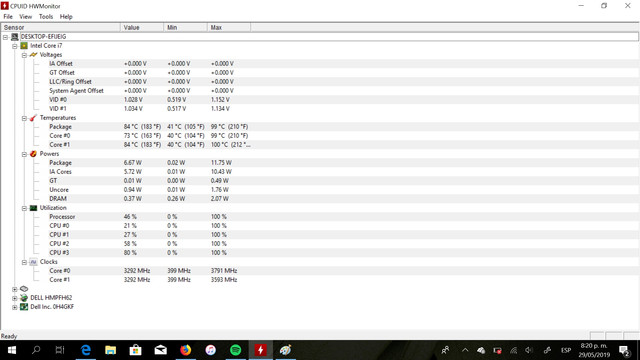Click the Temperatures thermometer icon

(x=33, y=118)
